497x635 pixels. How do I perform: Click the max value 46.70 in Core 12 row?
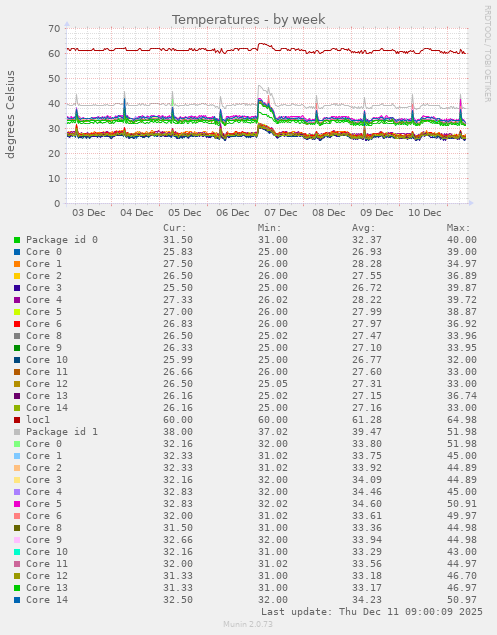(x=462, y=576)
